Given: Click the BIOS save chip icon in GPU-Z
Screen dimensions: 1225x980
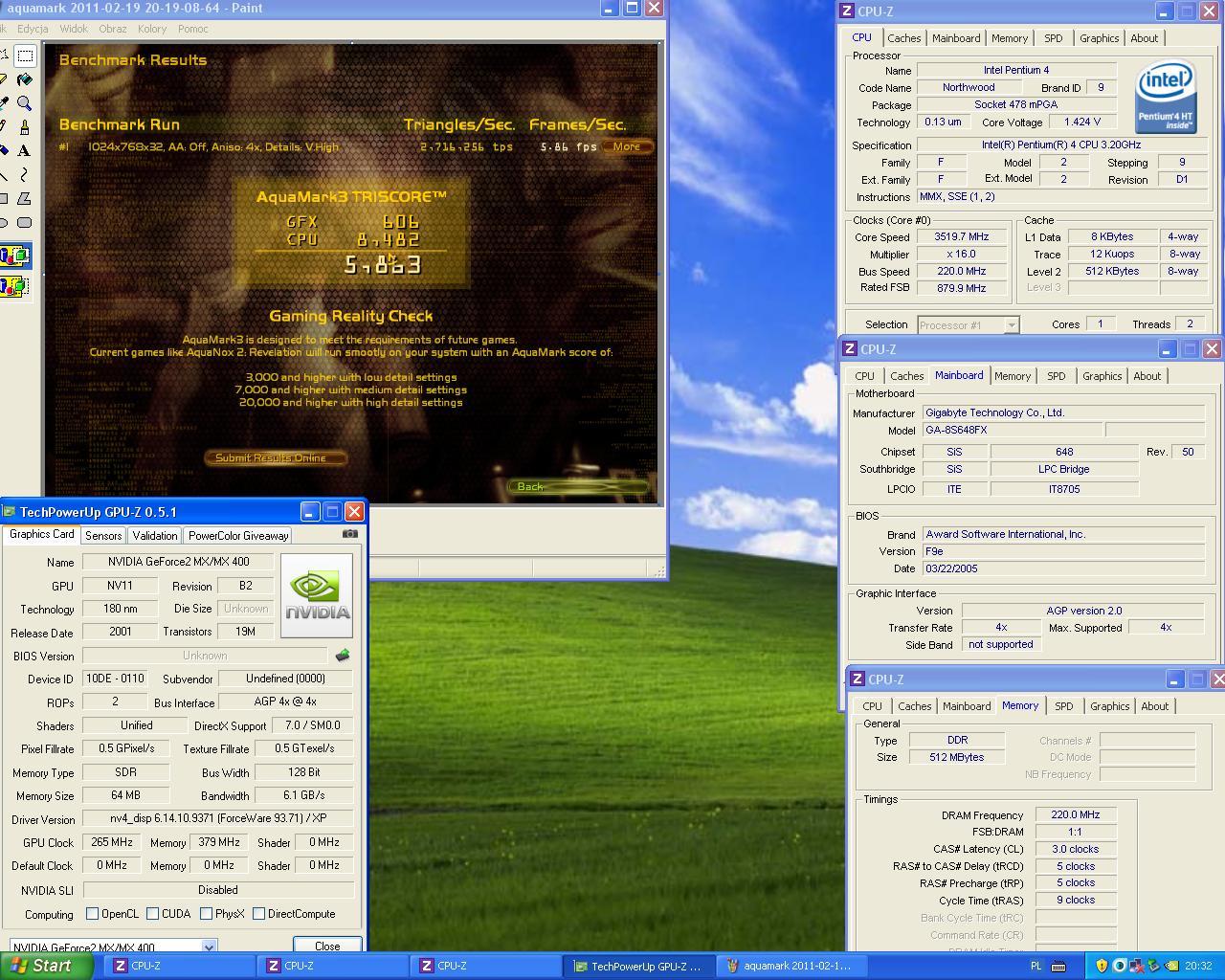Looking at the screenshot, I should tap(343, 656).
